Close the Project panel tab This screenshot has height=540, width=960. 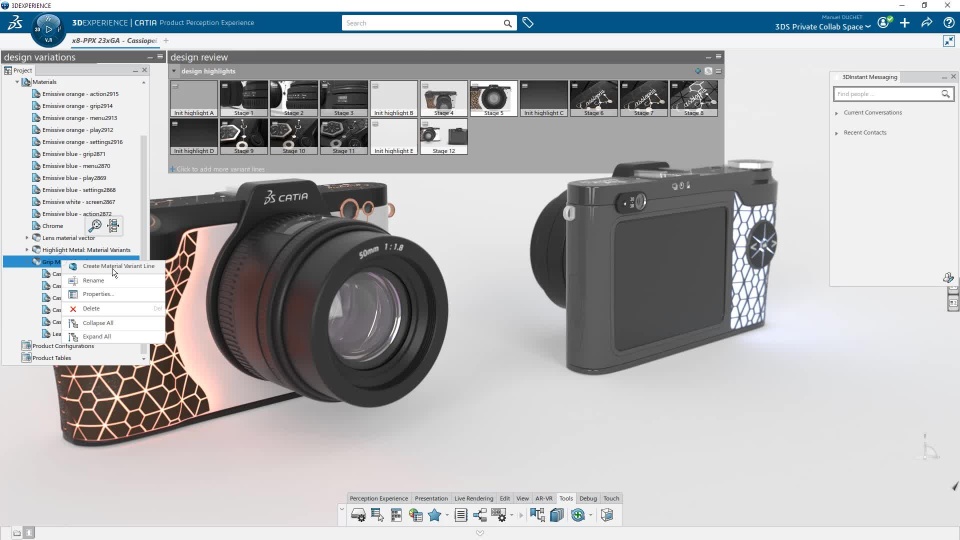pyautogui.click(x=144, y=70)
